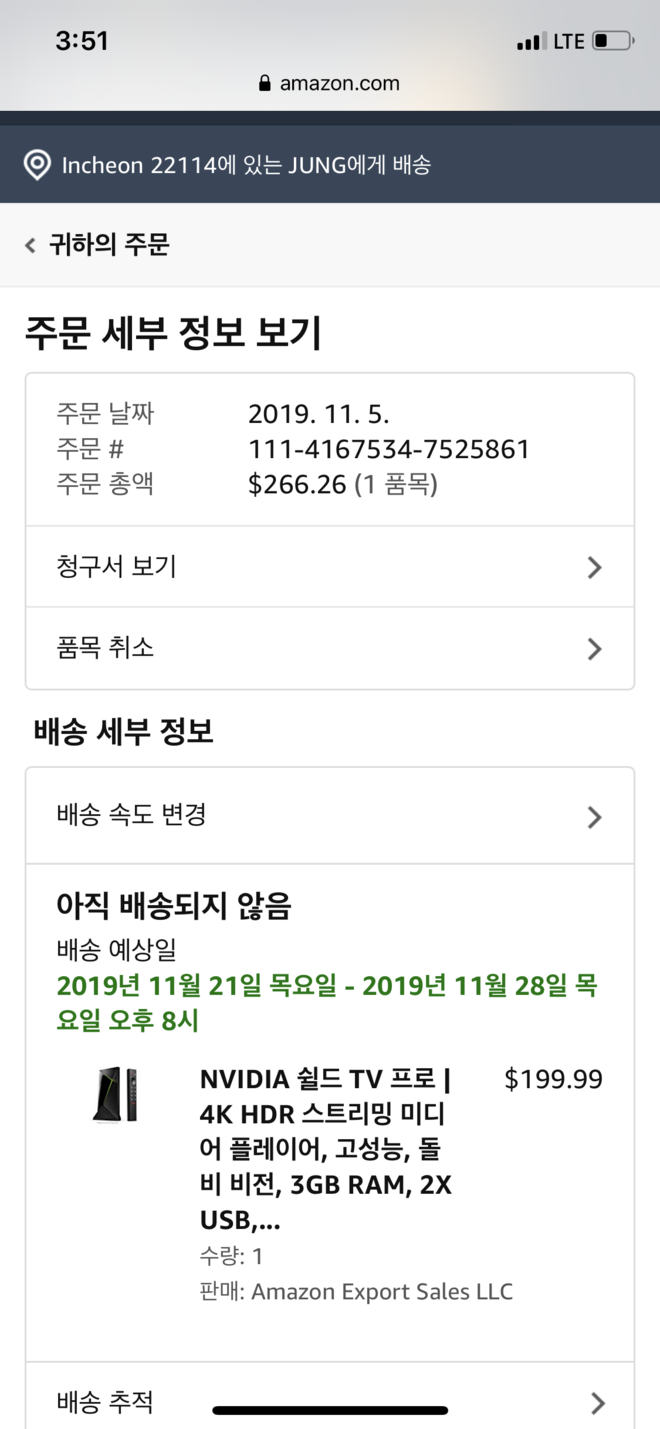Go back via the 귀하의 주문 text
The width and height of the screenshot is (660, 1429).
pyautogui.click(x=109, y=245)
